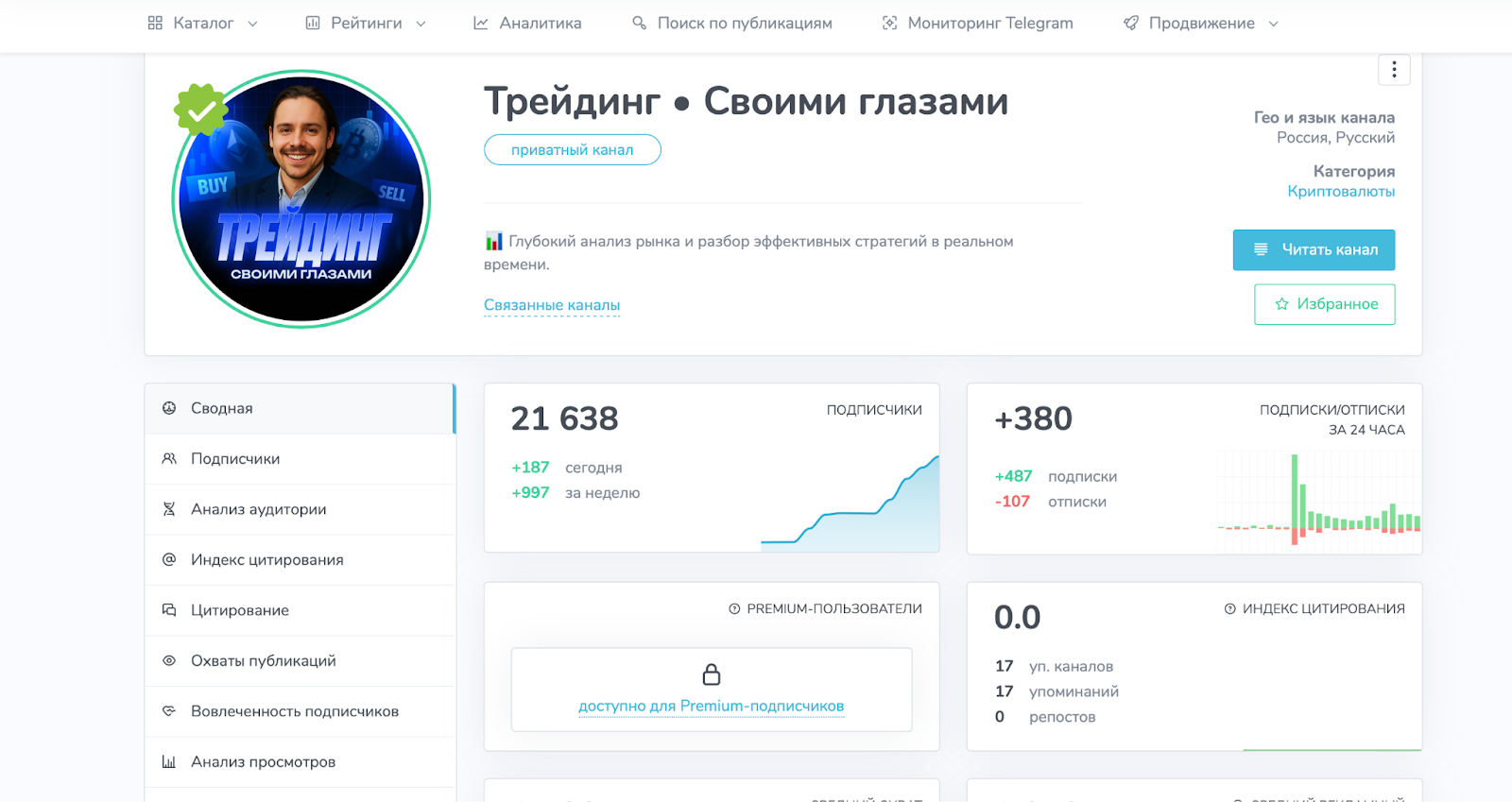Viewport: 1512px width, 802px height.
Task: Click the info icon next to ИНДЕКС ЦИТИРОВАНИЯ
Action: [x=1230, y=609]
